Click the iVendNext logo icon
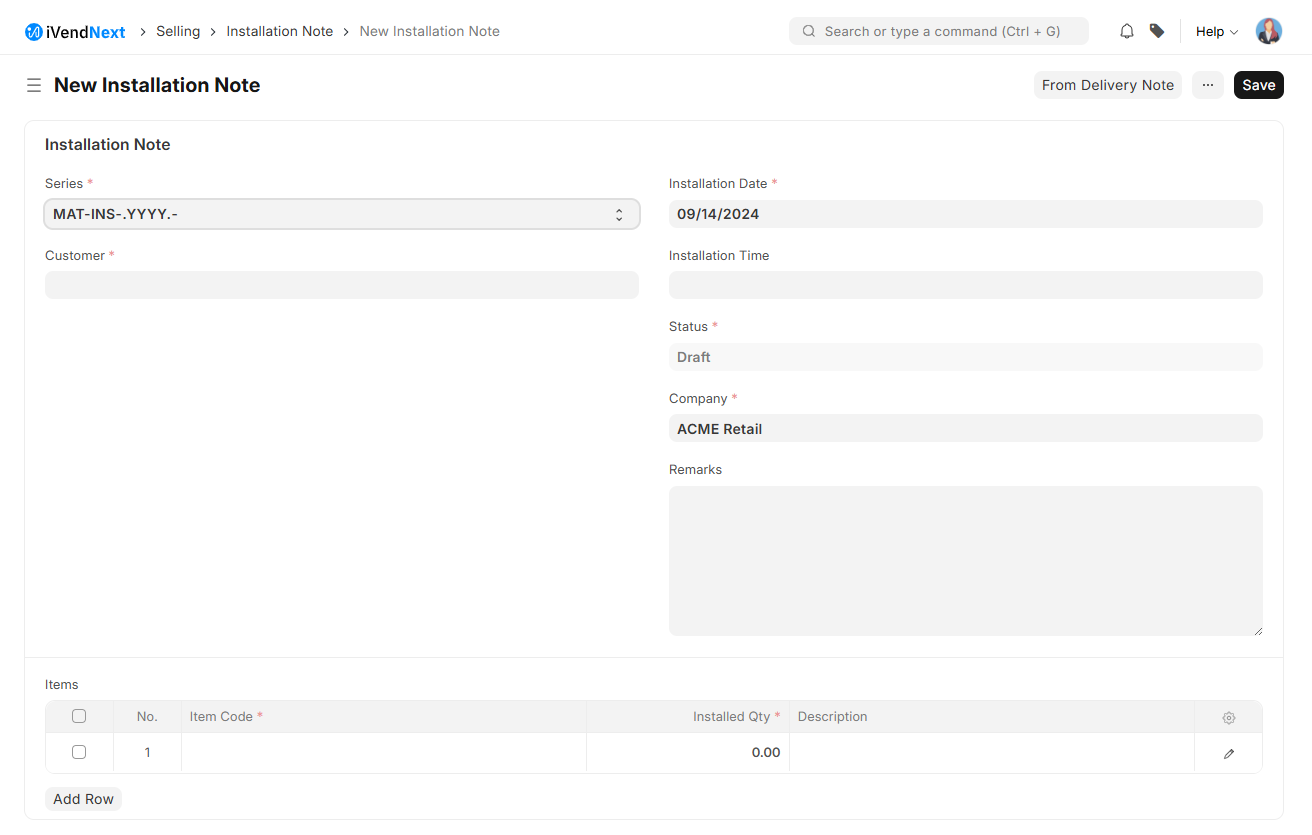 coord(34,32)
